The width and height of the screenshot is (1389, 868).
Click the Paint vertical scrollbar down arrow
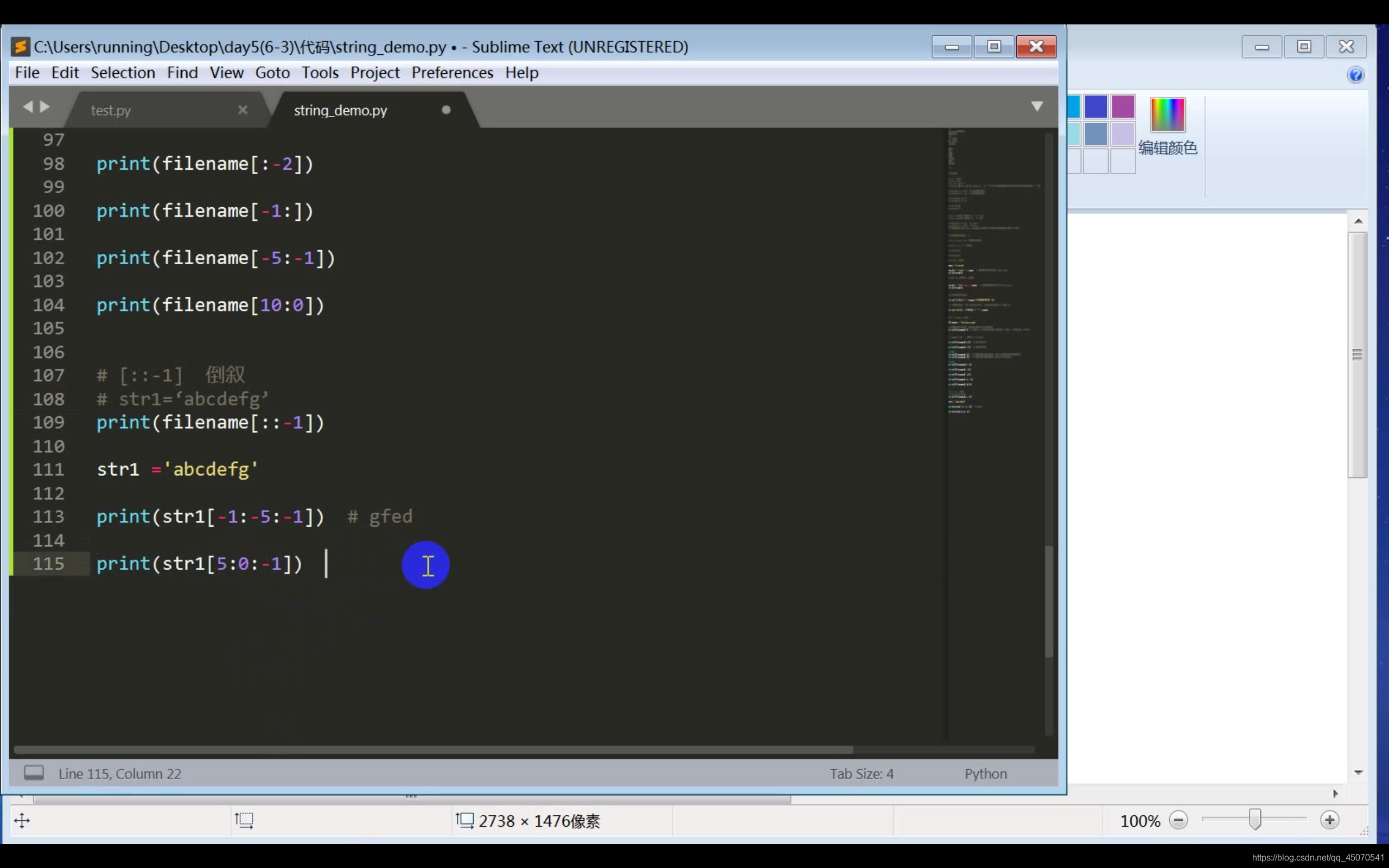point(1358,773)
